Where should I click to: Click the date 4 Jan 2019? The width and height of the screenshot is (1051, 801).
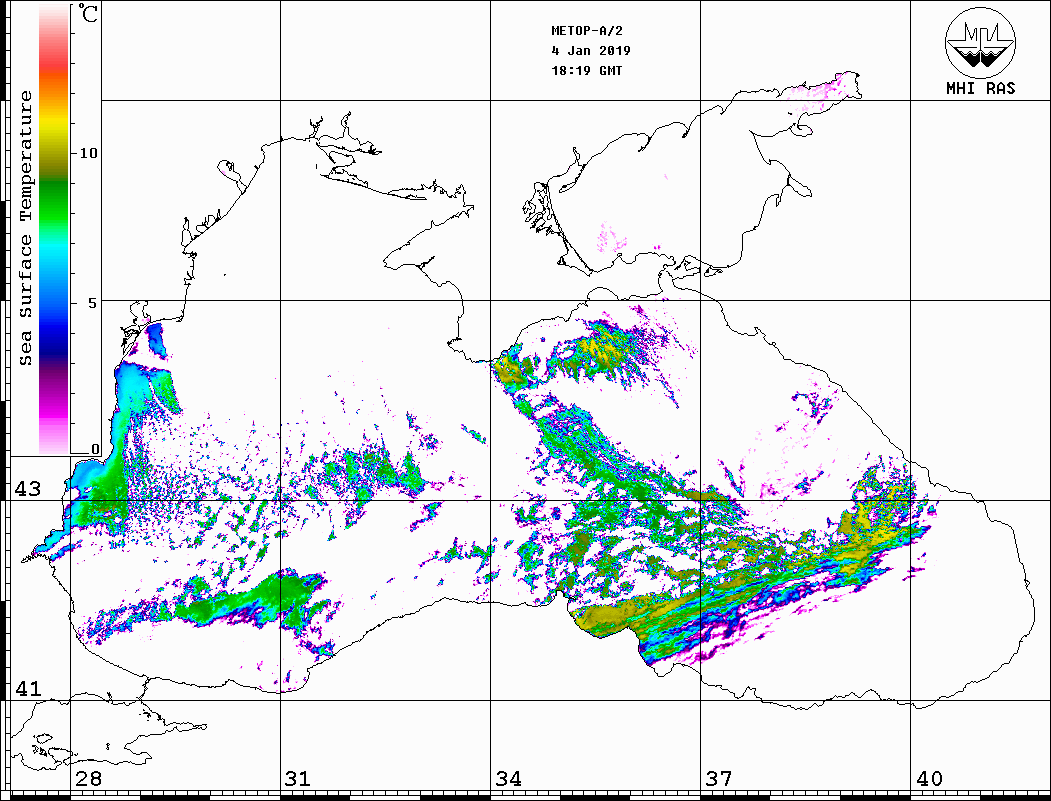591,51
